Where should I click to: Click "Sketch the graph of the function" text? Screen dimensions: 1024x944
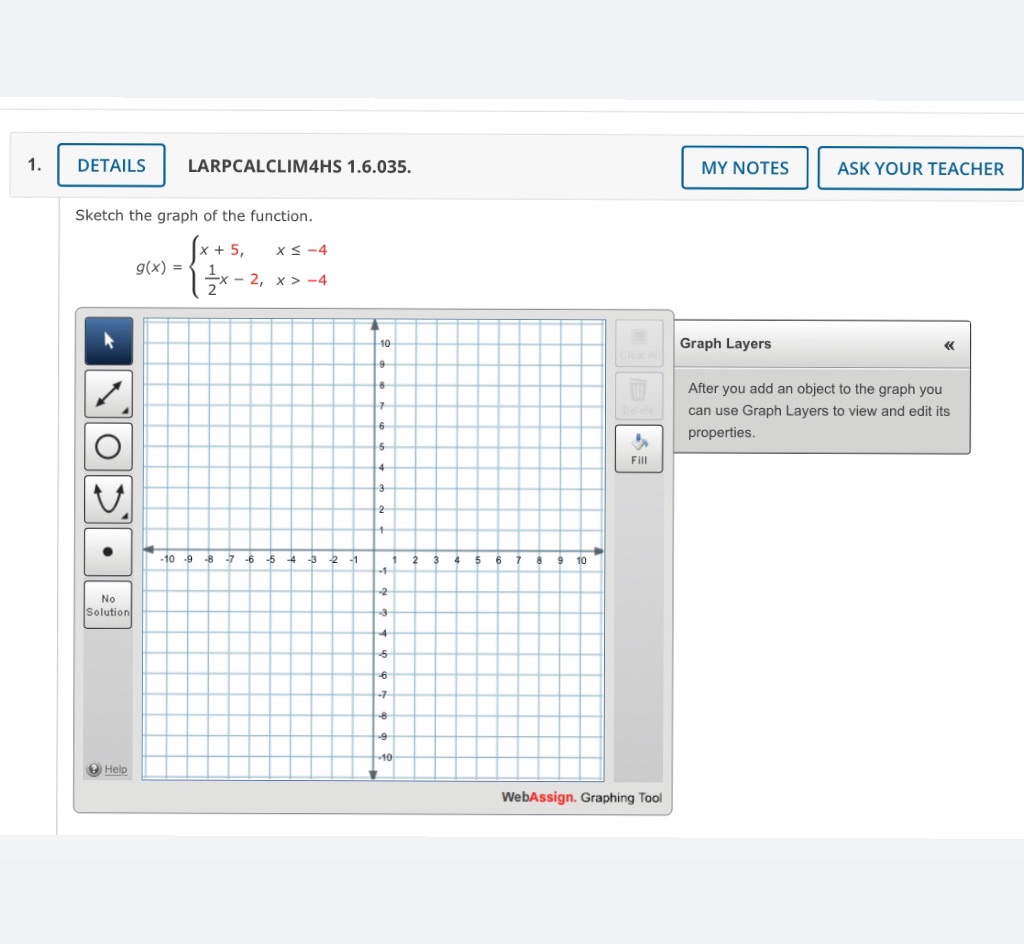pos(194,215)
